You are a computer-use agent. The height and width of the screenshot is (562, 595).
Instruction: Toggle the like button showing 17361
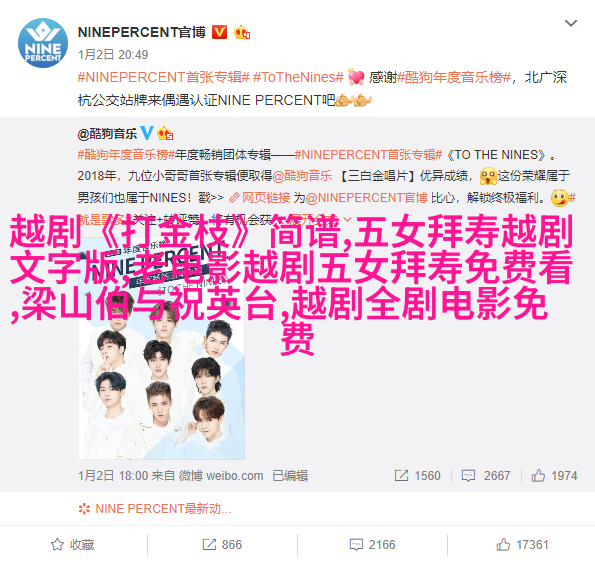click(x=522, y=545)
